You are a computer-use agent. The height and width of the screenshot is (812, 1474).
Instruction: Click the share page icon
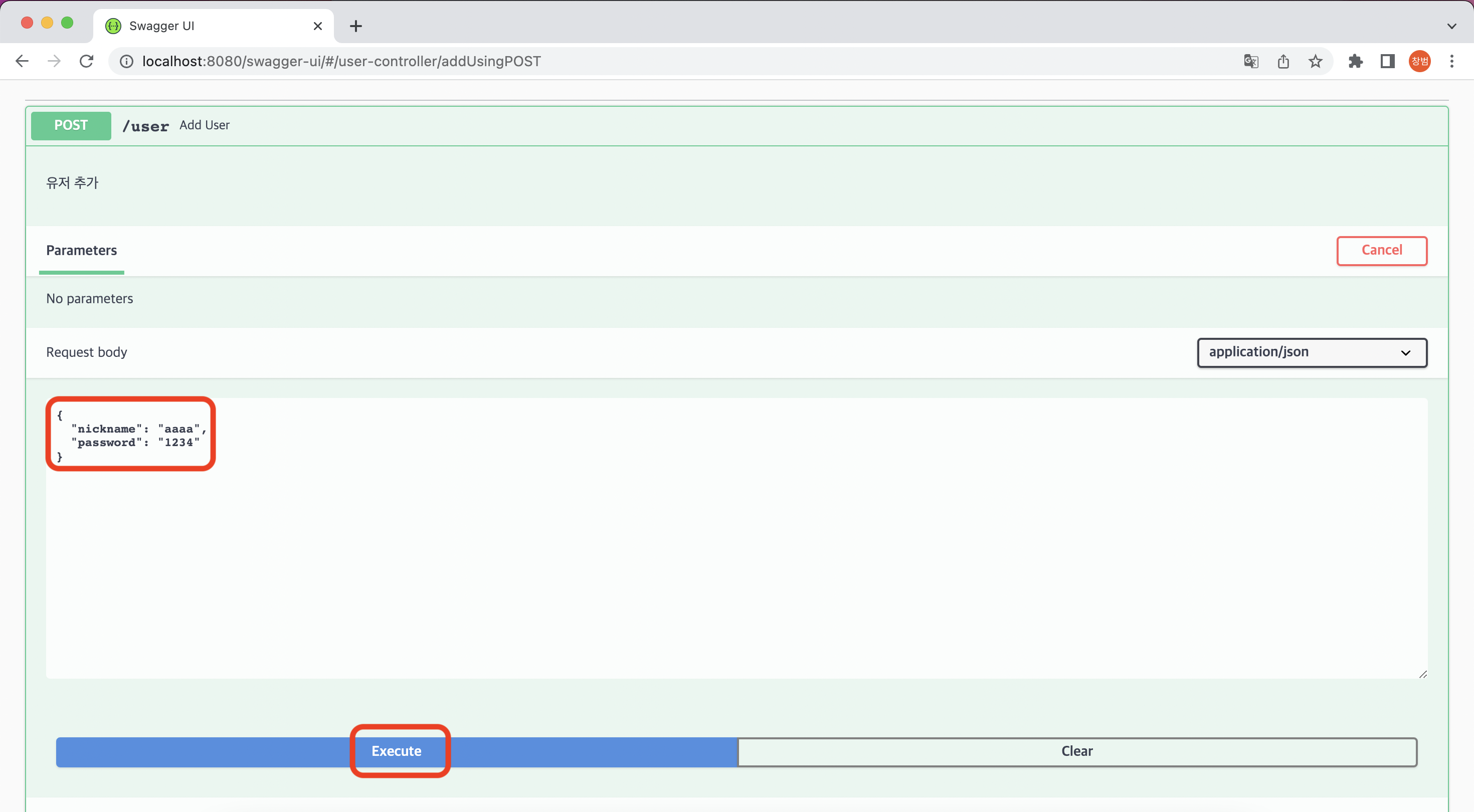click(x=1283, y=61)
